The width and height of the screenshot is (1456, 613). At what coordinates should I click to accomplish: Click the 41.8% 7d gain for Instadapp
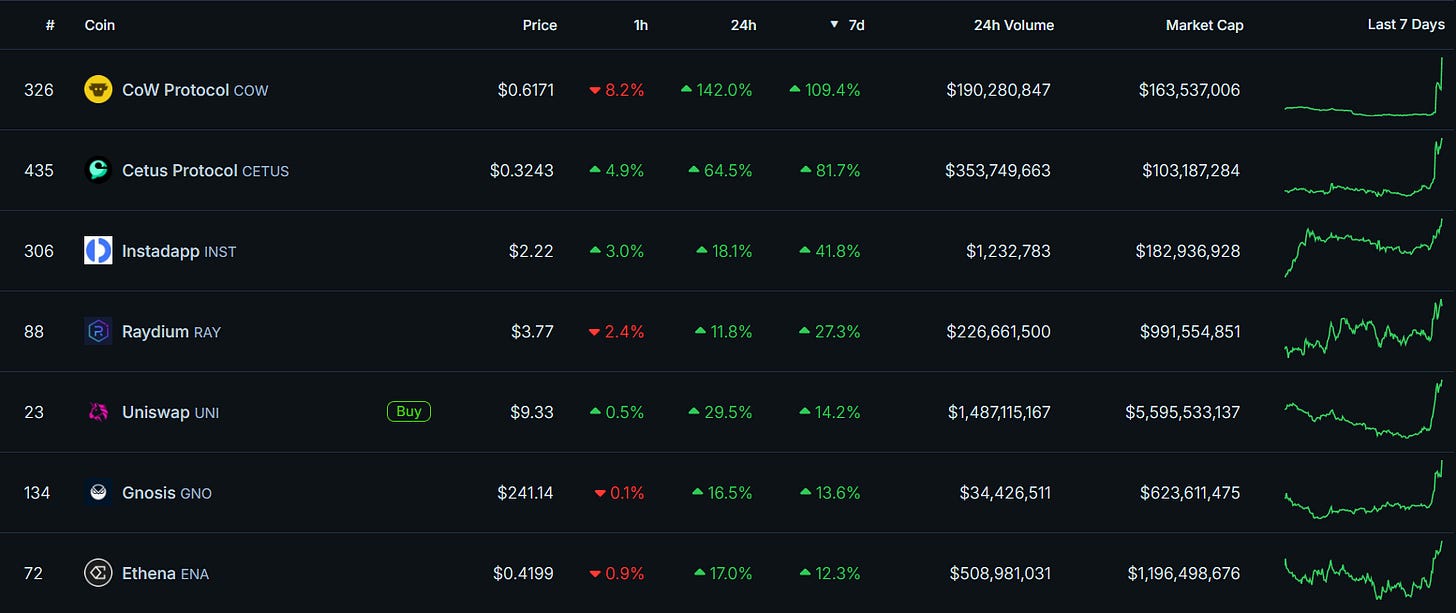click(x=830, y=251)
